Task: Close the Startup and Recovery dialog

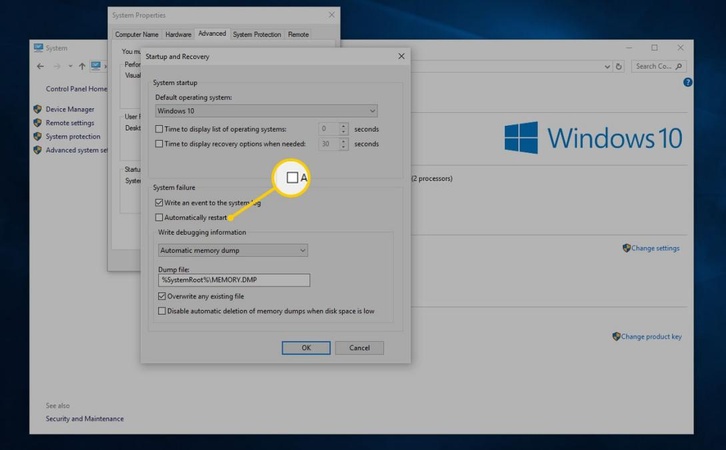Action: click(401, 56)
